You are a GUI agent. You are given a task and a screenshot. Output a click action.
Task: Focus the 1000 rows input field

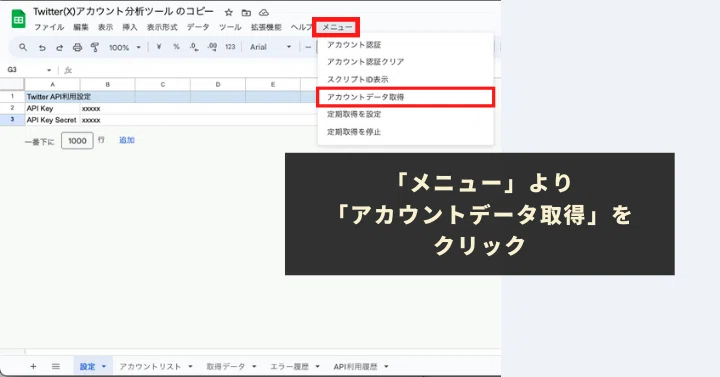click(x=77, y=141)
